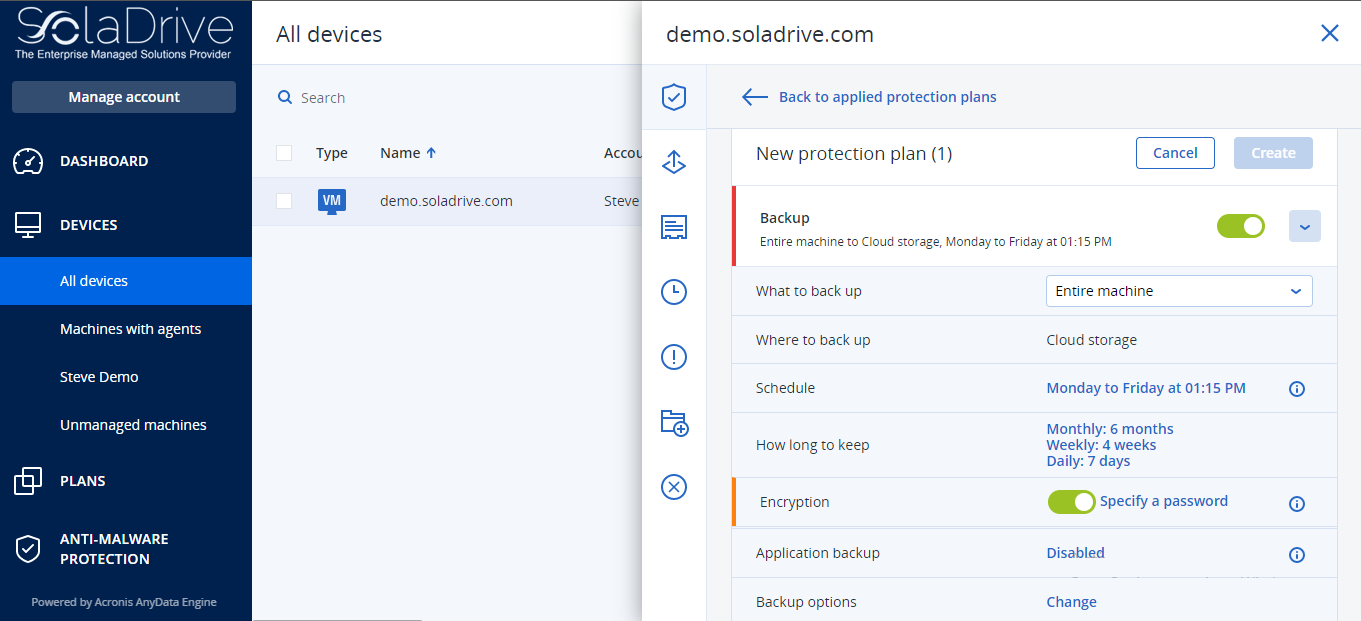
Task: Open the Activities clock icon in side panel
Action: point(674,292)
